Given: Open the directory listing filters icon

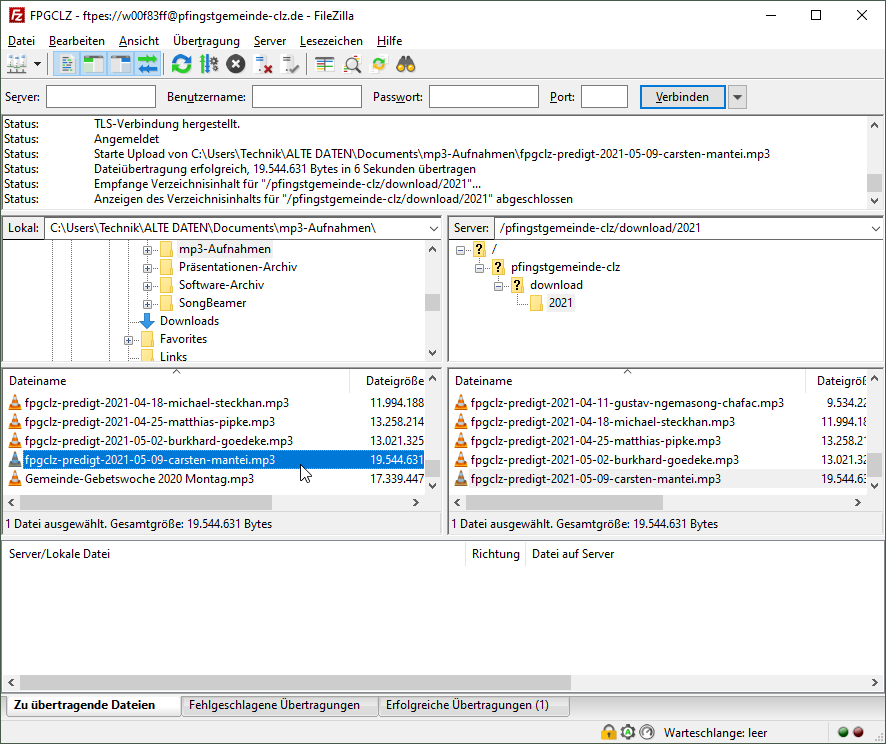Looking at the screenshot, I should pyautogui.click(x=324, y=64).
